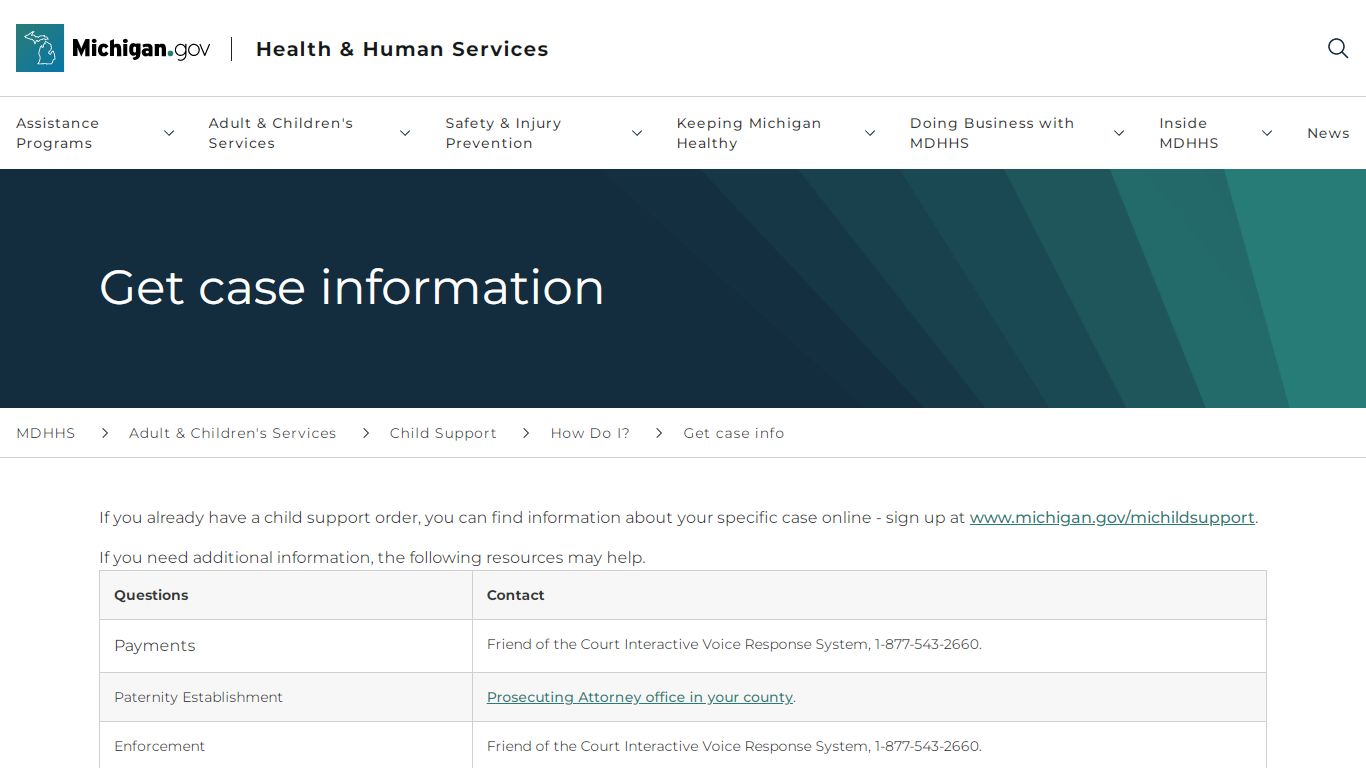Select the Get case info breadcrumb
Viewport: 1366px width, 768px height.
[734, 433]
